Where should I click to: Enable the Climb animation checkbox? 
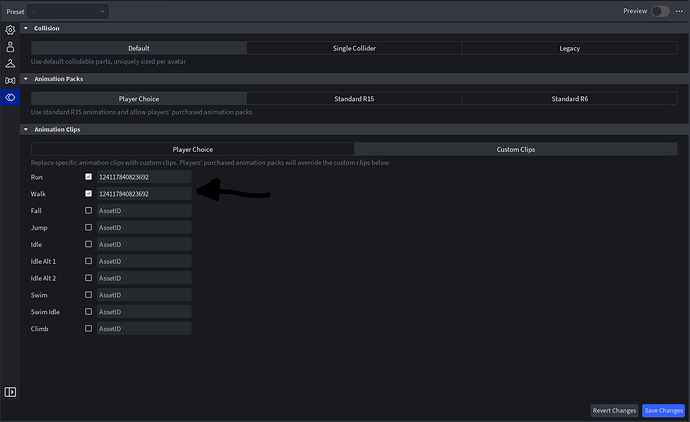point(88,328)
